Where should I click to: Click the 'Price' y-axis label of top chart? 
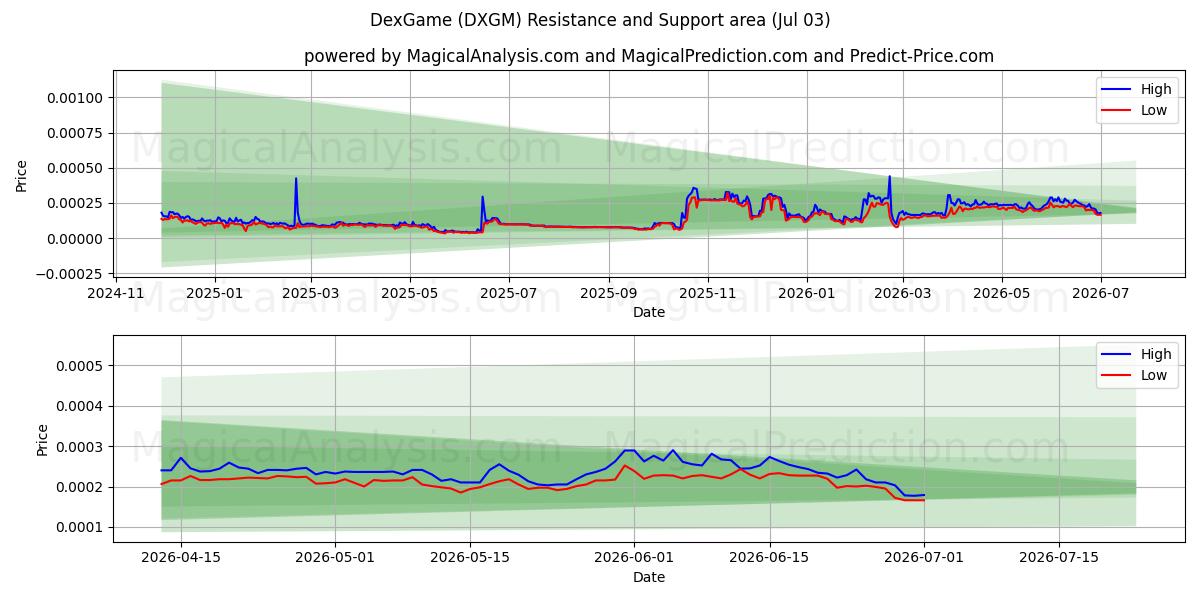22,175
